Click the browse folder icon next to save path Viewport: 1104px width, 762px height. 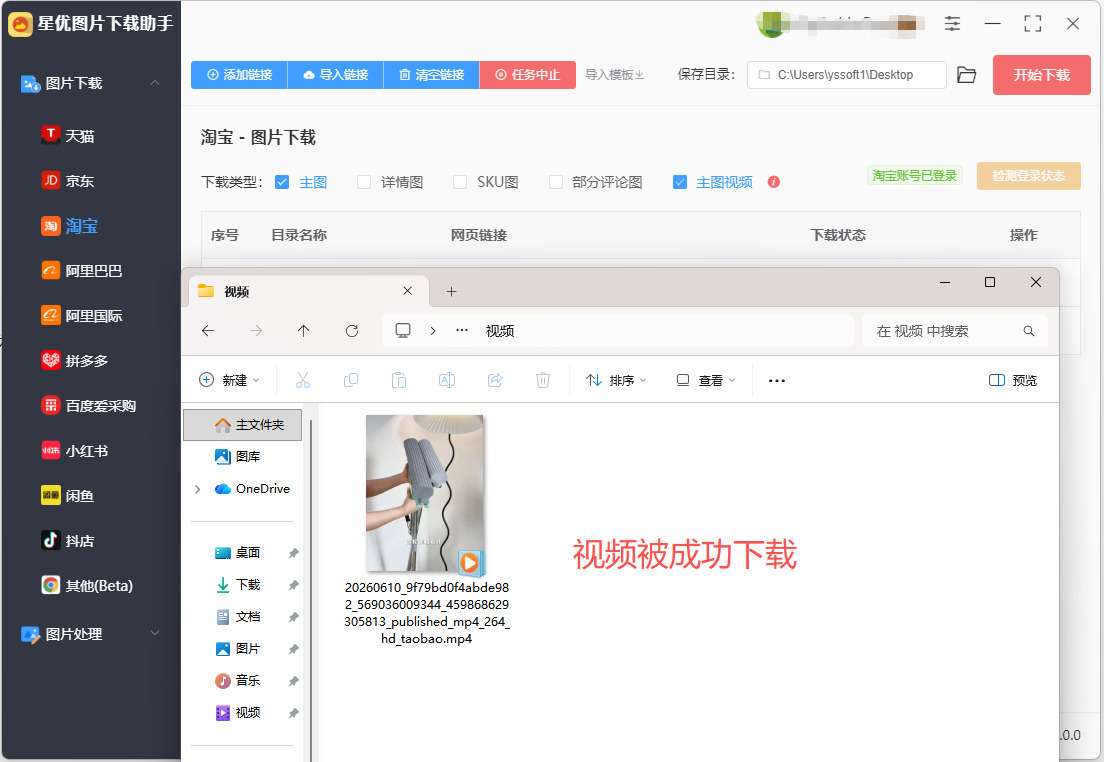[967, 75]
